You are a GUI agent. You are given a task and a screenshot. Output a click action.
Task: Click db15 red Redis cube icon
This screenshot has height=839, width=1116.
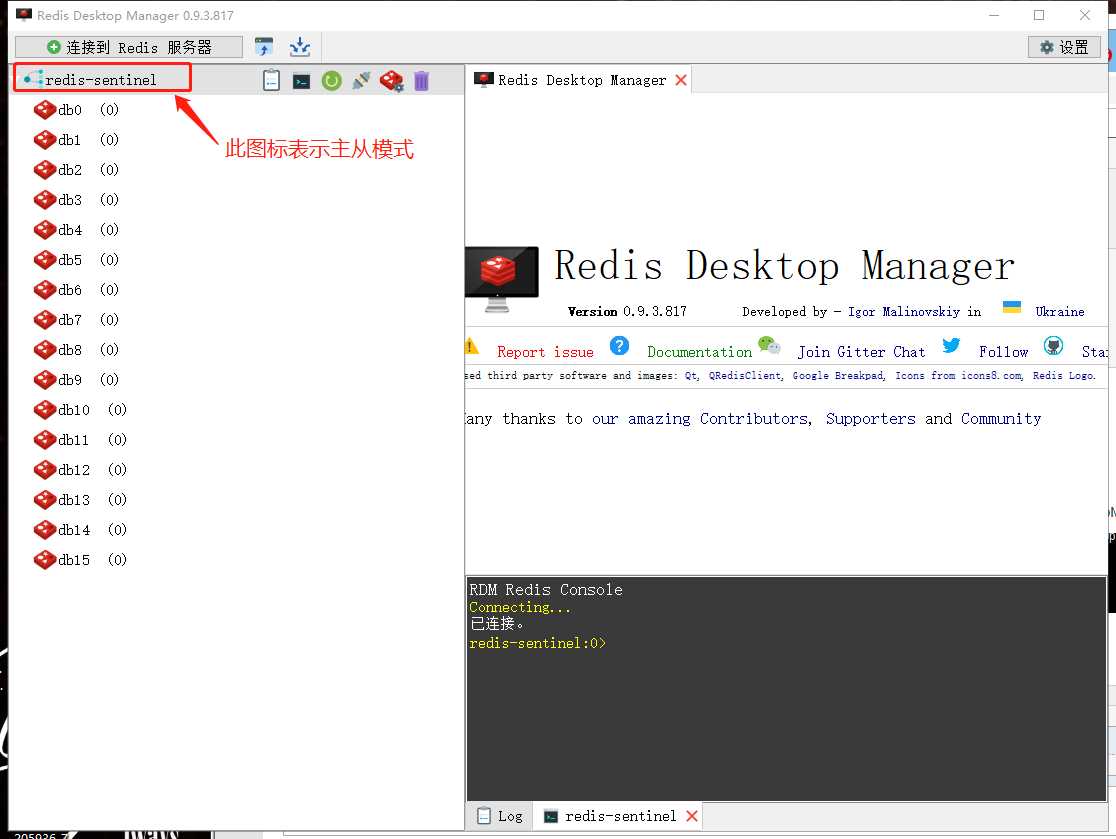point(45,560)
